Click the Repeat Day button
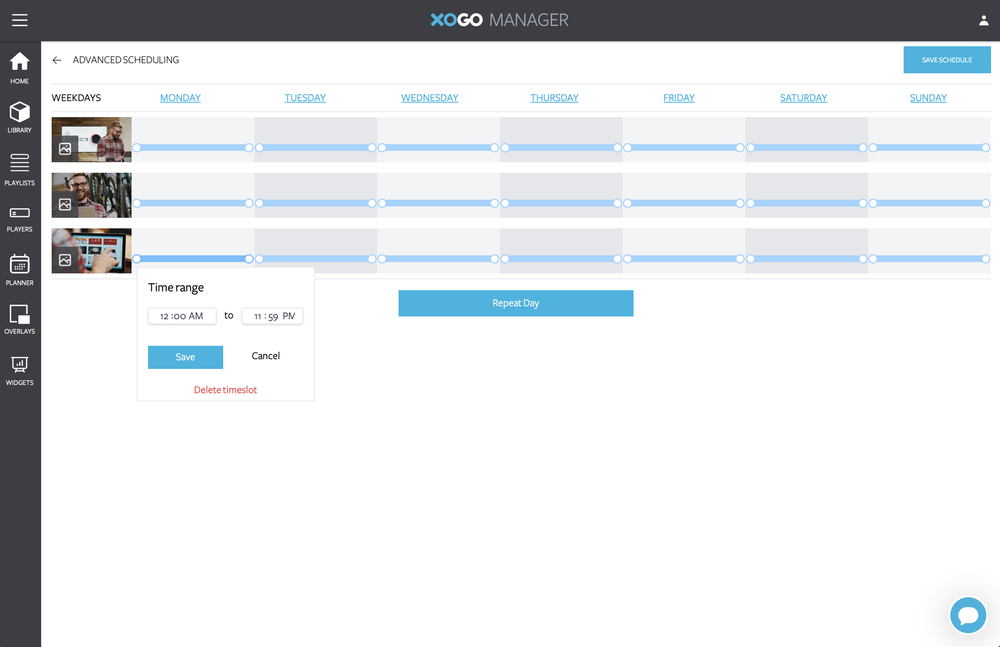Viewport: 1000px width, 647px height. click(x=516, y=303)
